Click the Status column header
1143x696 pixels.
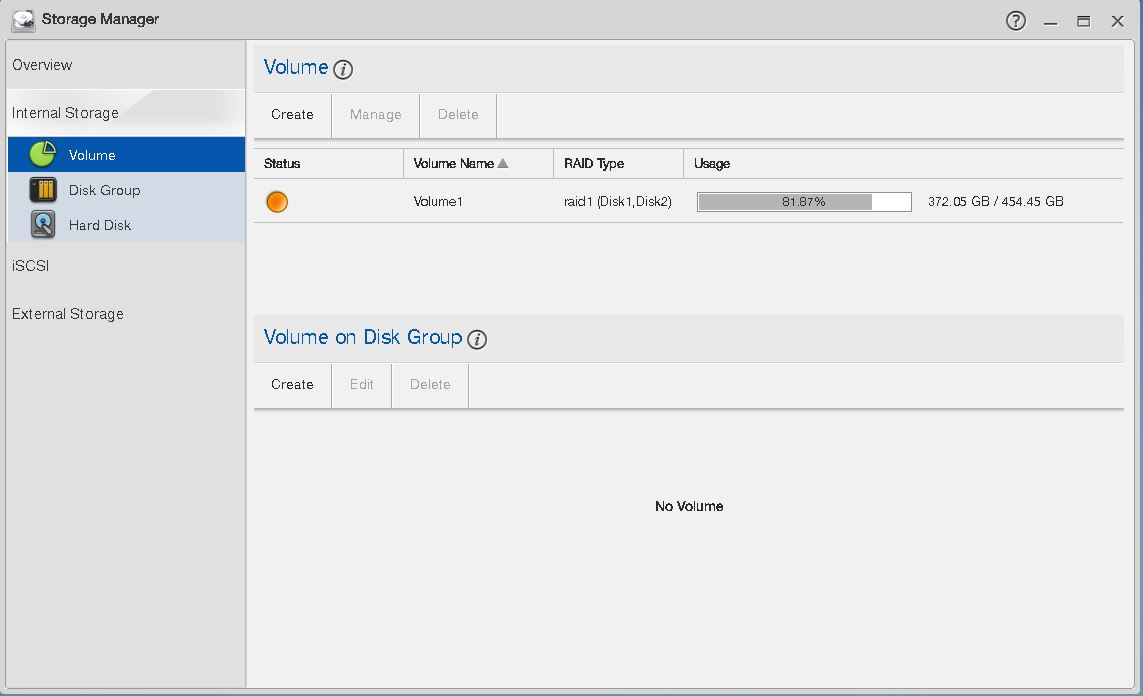329,163
